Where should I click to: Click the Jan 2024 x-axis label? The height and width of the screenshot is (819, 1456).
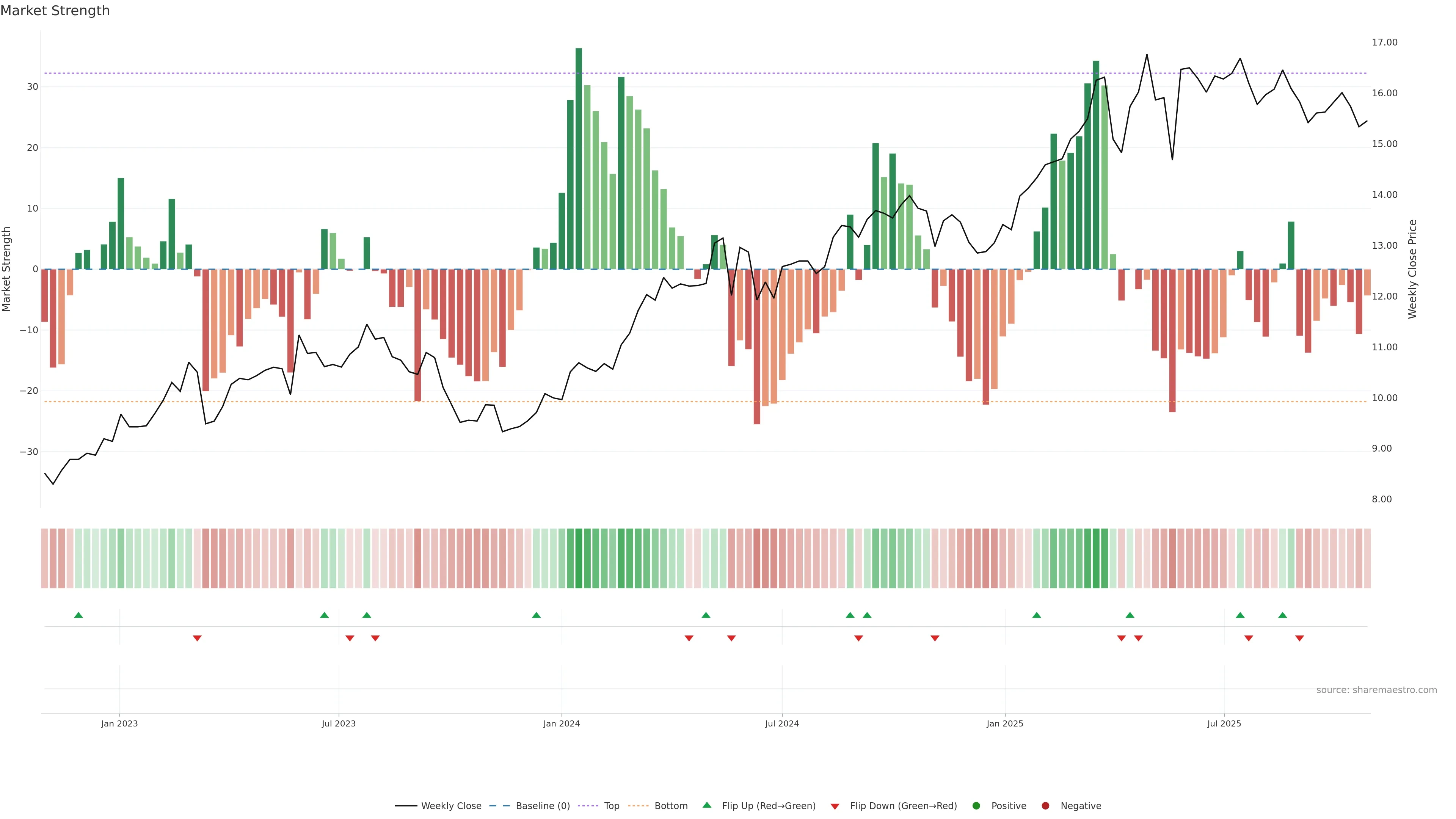(561, 723)
